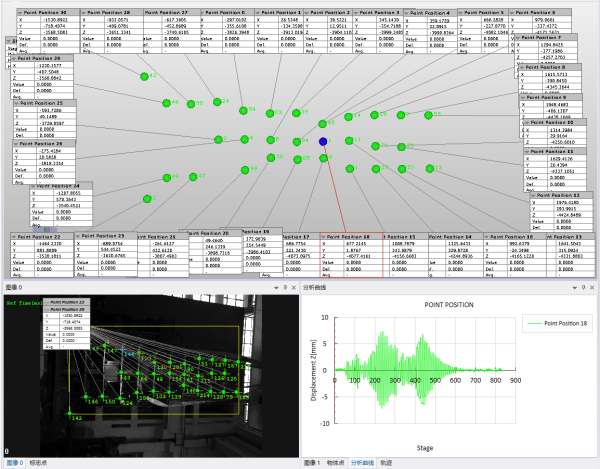The height and width of the screenshot is (469, 600).
Task: Switch to the 标志点 tab
Action: click(38, 463)
